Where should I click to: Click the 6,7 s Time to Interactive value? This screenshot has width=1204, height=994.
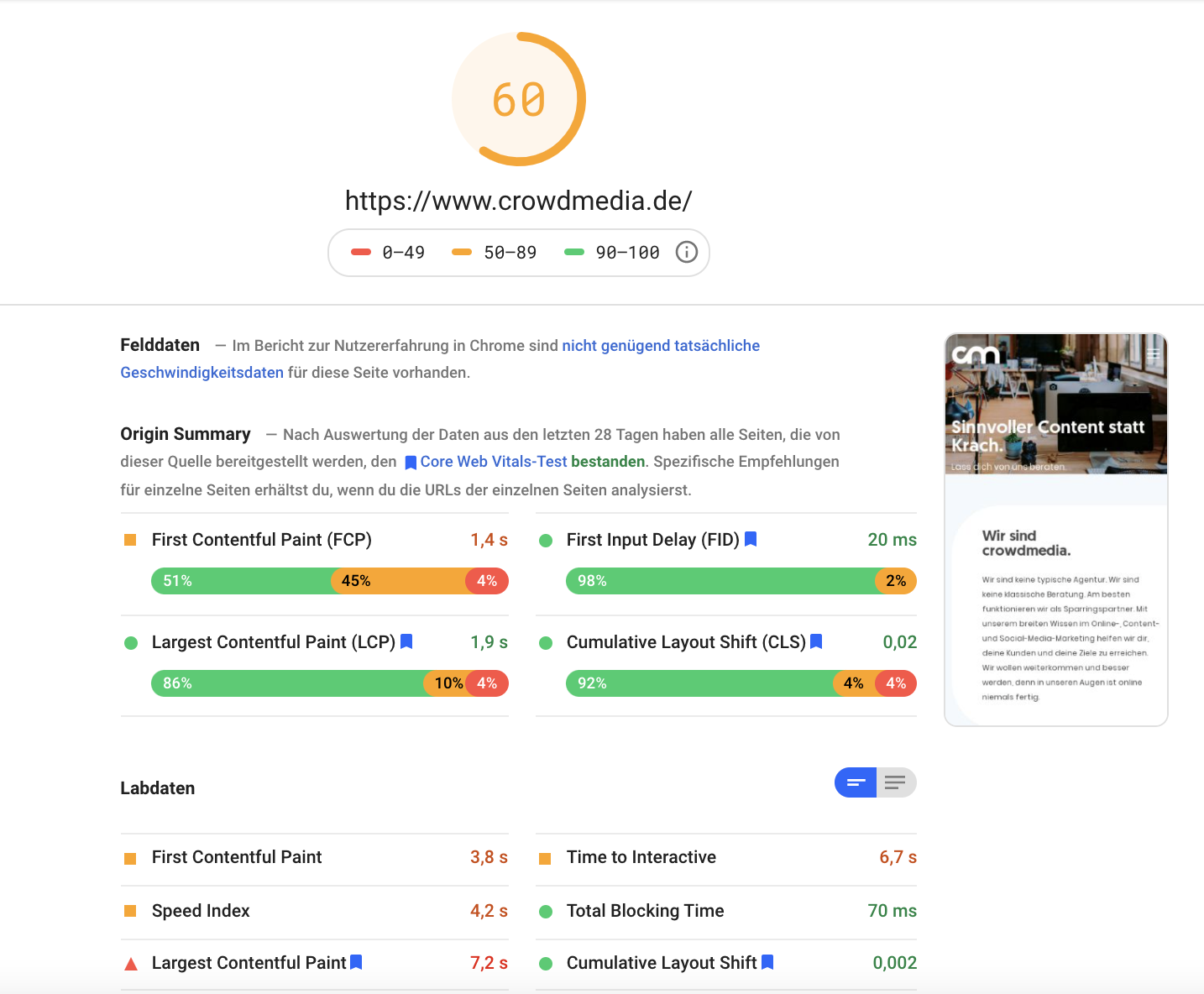pos(898,856)
